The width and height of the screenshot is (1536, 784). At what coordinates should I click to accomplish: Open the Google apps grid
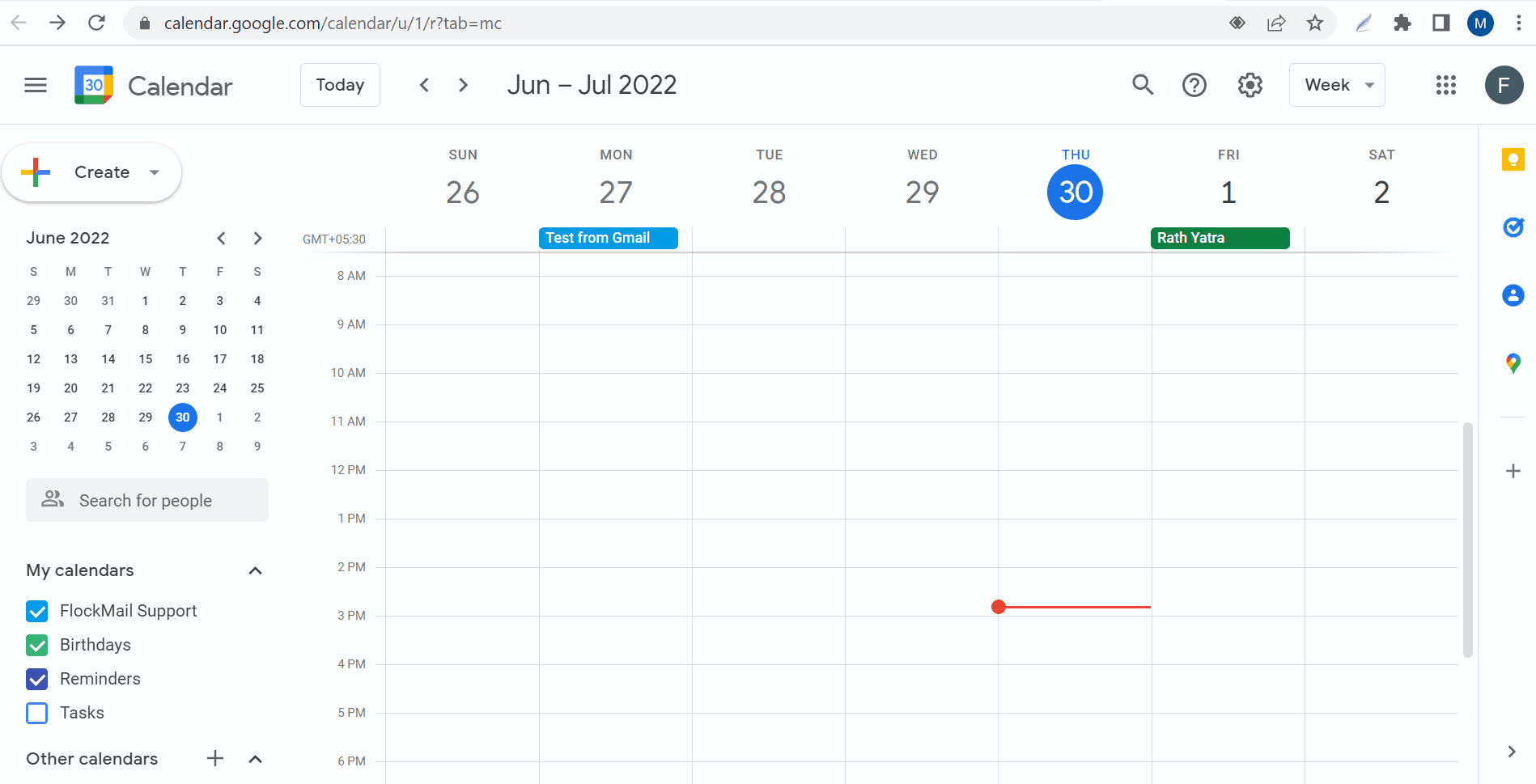pos(1445,85)
